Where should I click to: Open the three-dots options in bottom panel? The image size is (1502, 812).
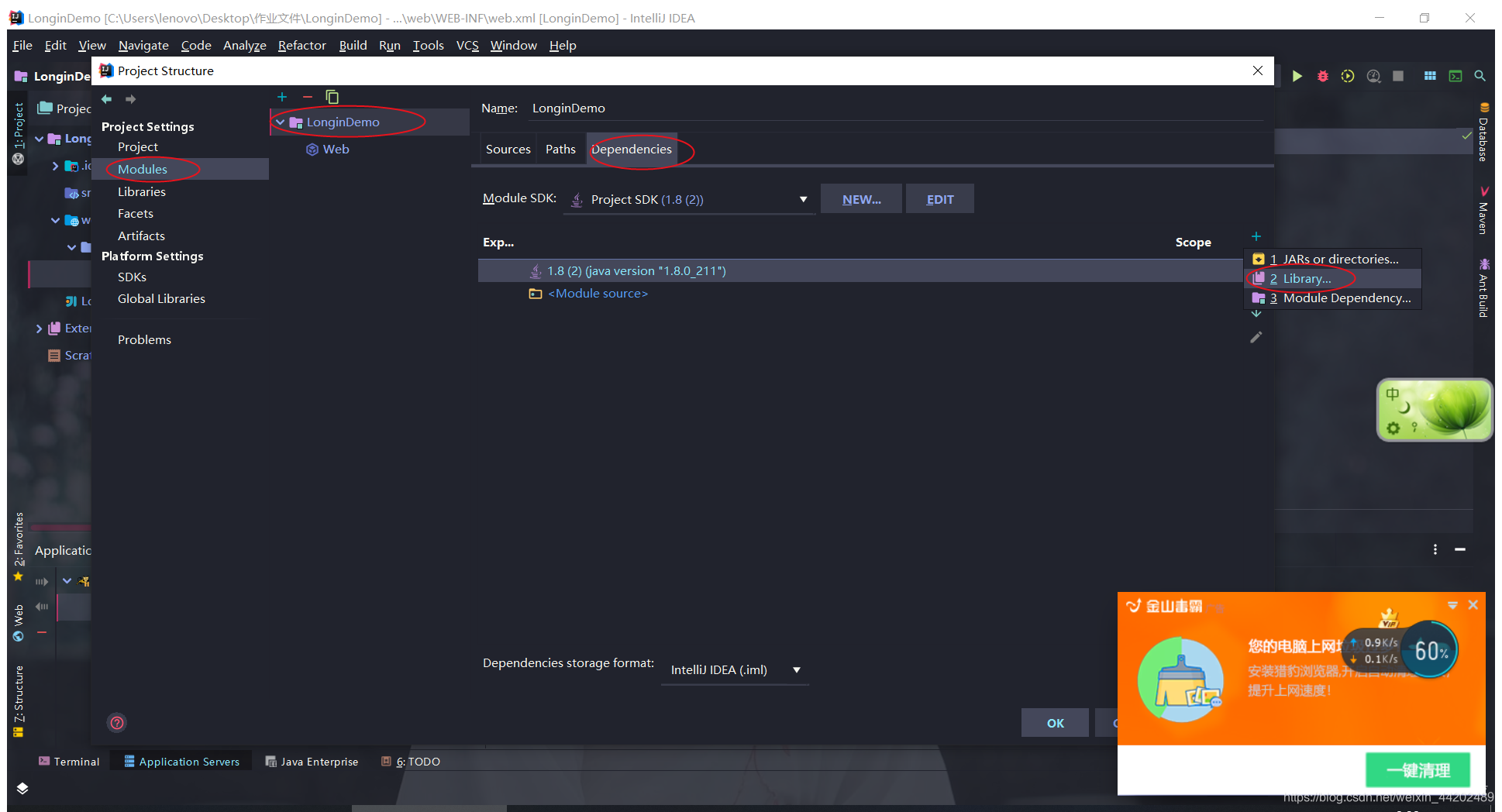[1435, 549]
